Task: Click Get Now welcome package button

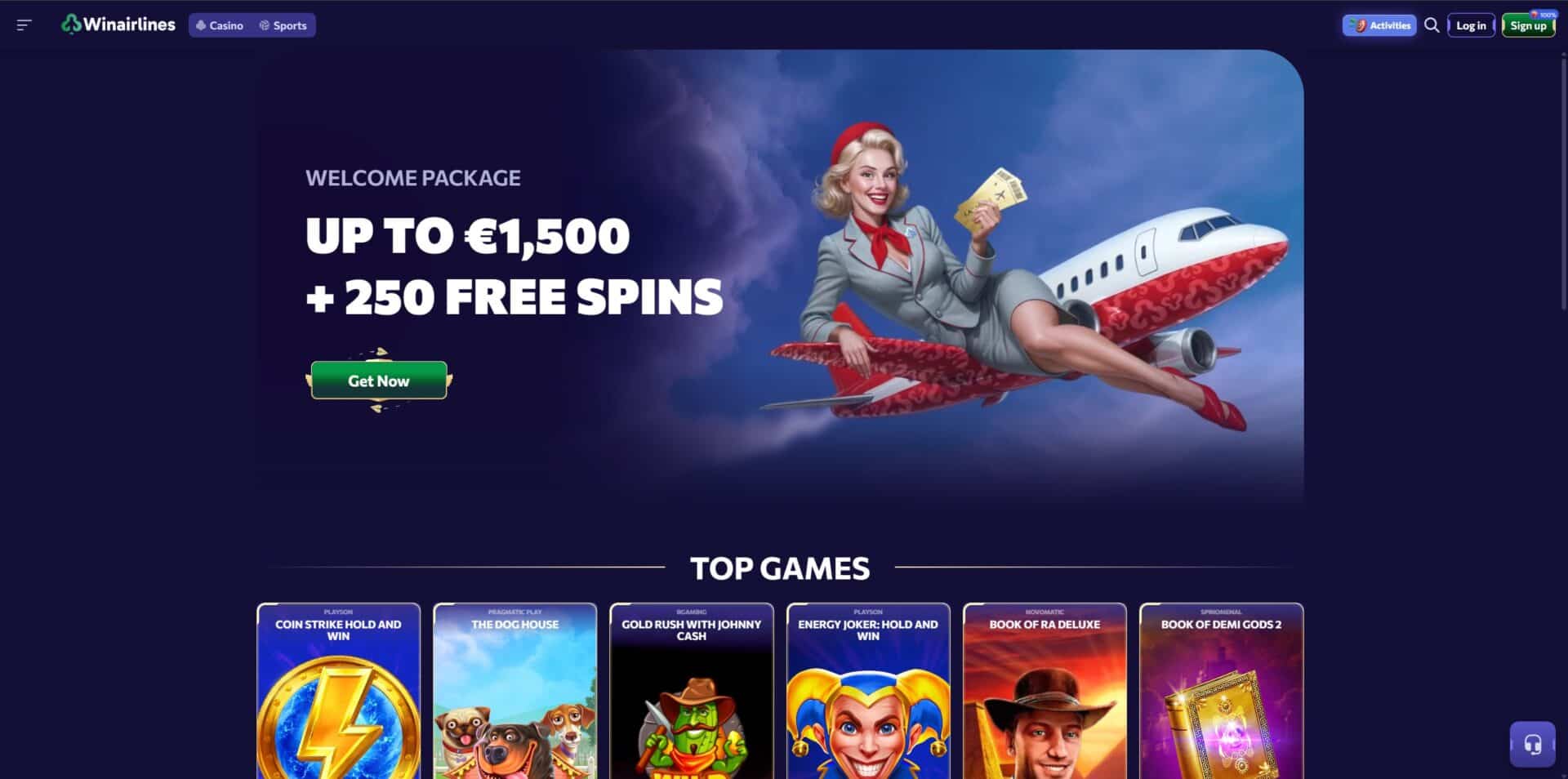Action: [x=379, y=381]
